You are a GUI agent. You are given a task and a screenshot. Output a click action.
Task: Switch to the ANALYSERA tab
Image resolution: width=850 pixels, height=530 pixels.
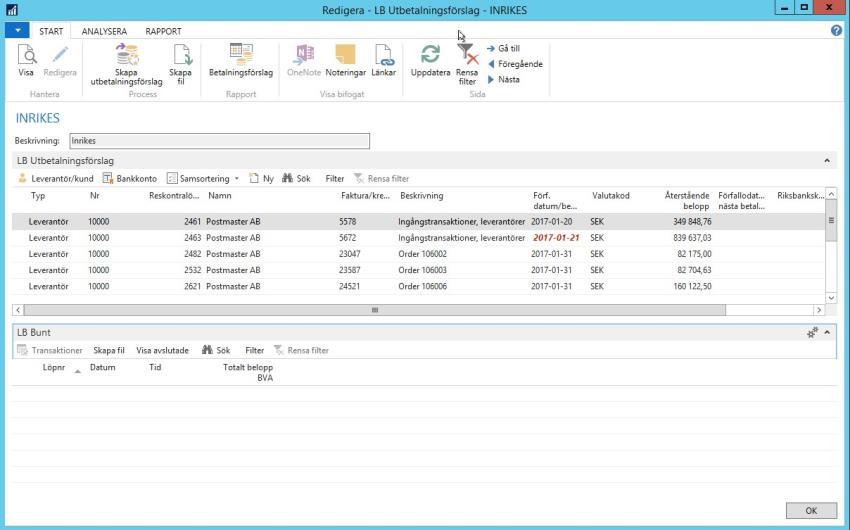coord(104,31)
